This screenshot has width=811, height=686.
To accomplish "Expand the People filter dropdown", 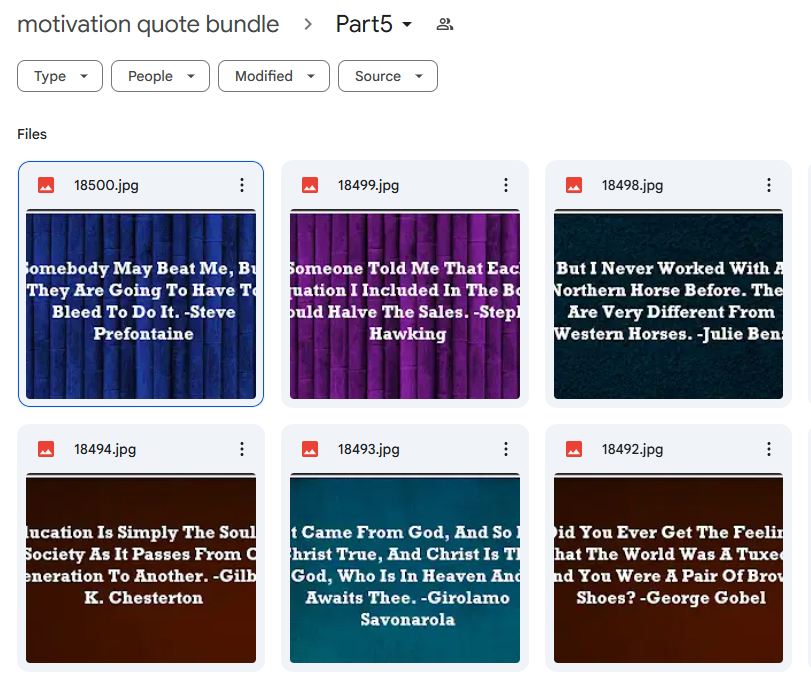I will (x=160, y=76).
